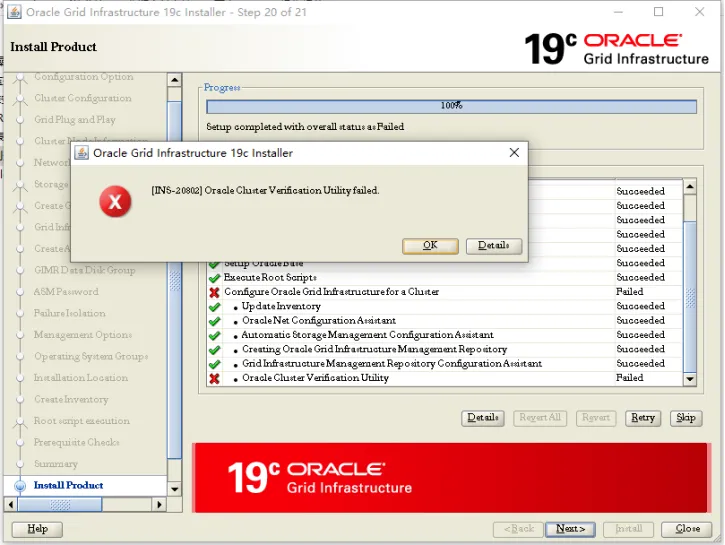
Task: Click the Failed status of Configure Oracle Grid Infrastructure
Action: [x=630, y=292]
